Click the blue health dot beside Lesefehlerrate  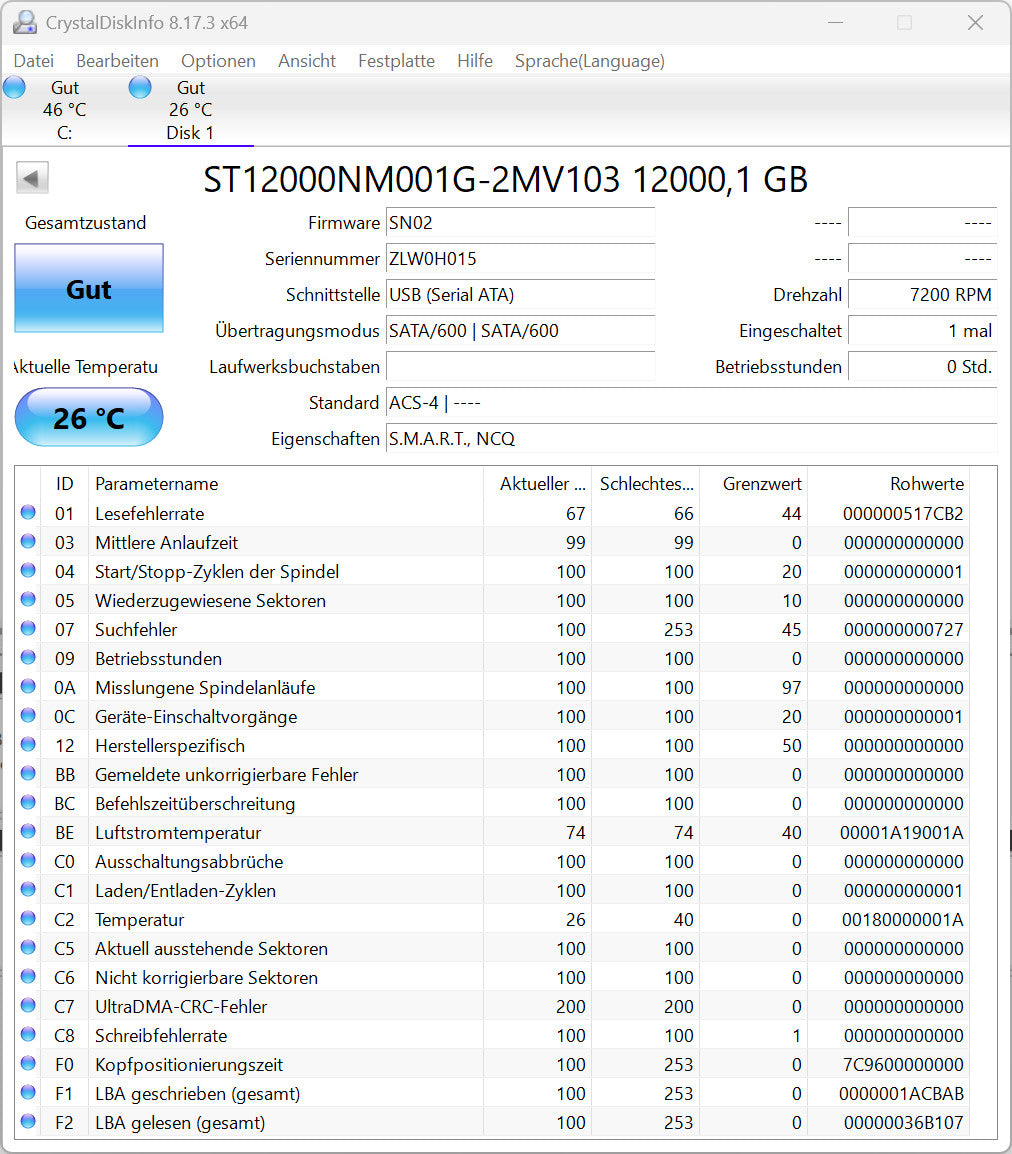click(28, 513)
